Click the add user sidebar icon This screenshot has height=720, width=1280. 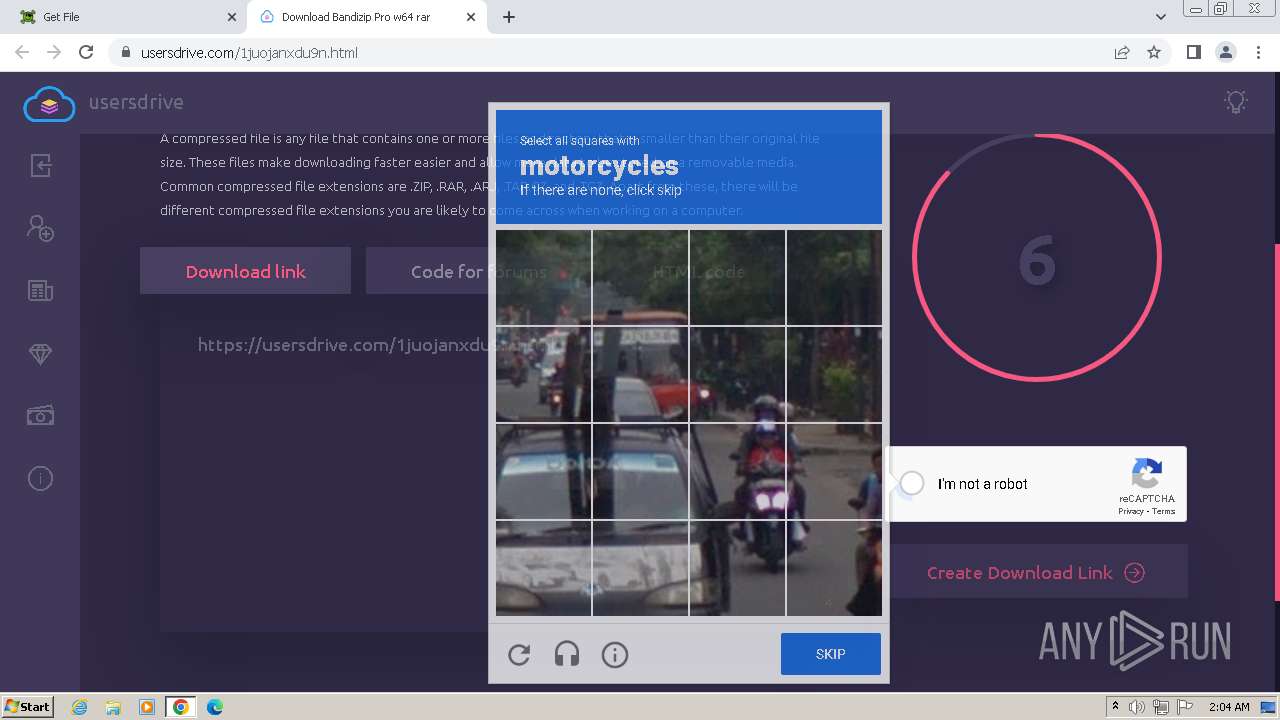[40, 228]
